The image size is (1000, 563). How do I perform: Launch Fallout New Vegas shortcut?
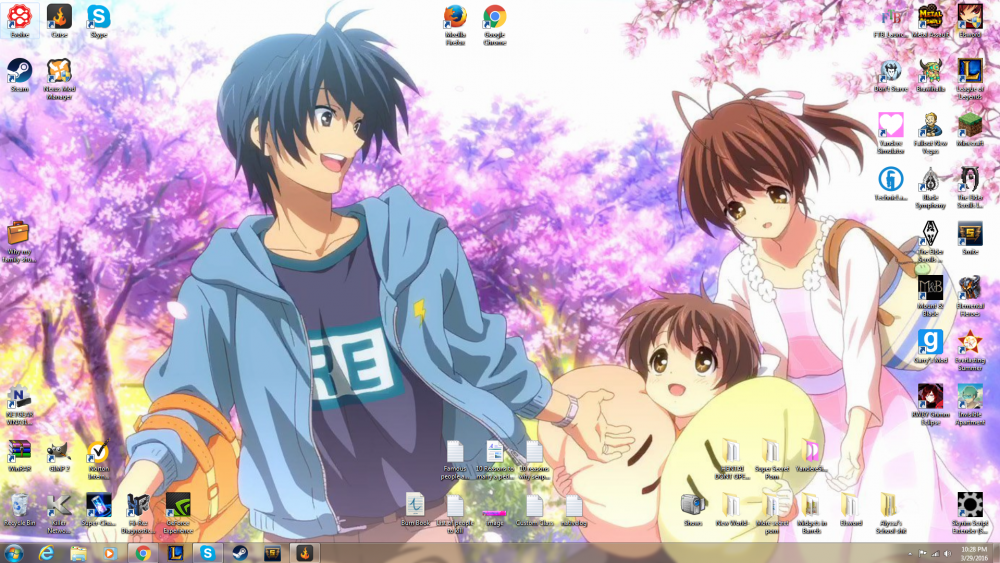pyautogui.click(x=930, y=125)
